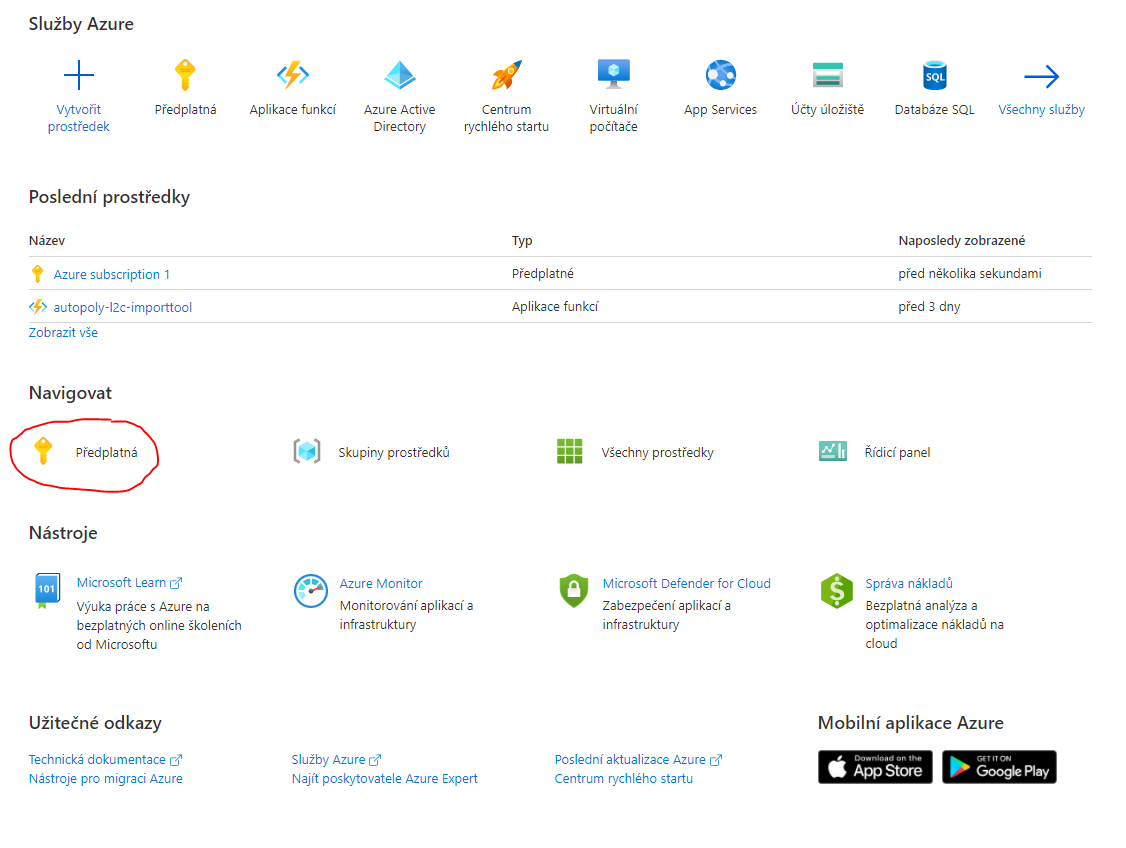Sort by the Název column header
The image size is (1126, 848).
click(x=47, y=241)
